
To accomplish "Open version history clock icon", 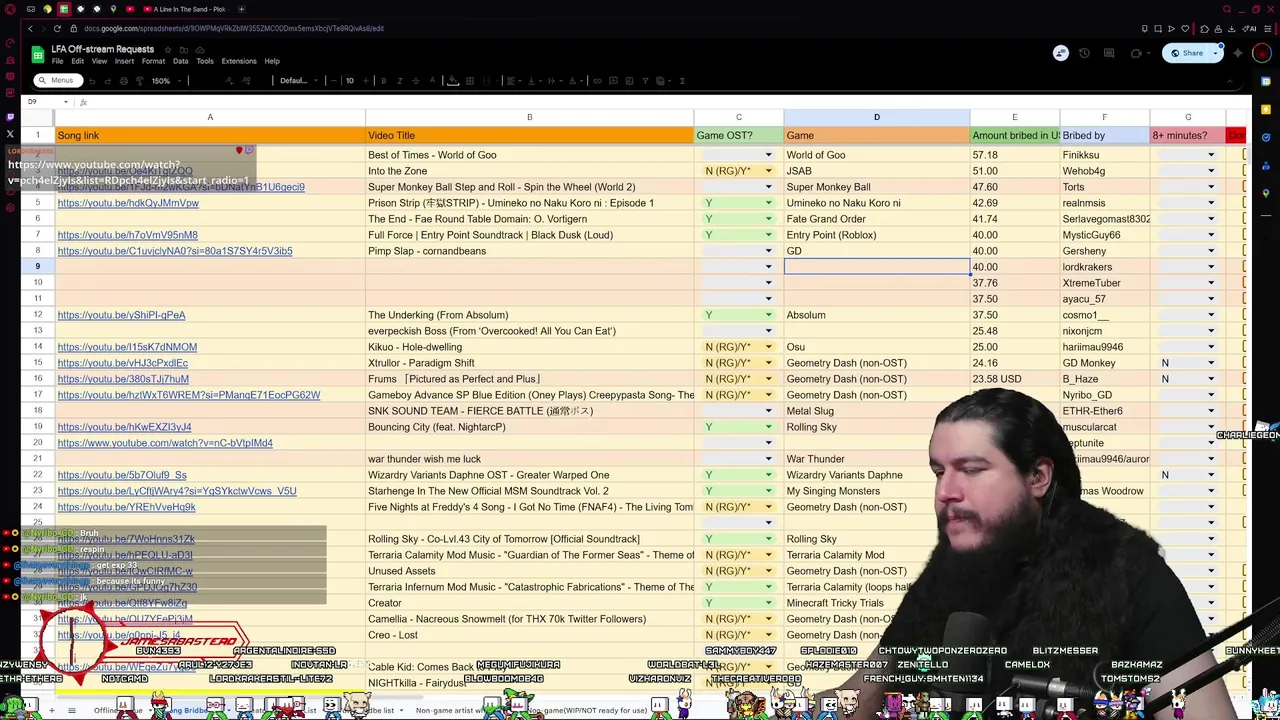I will coord(1084,53).
